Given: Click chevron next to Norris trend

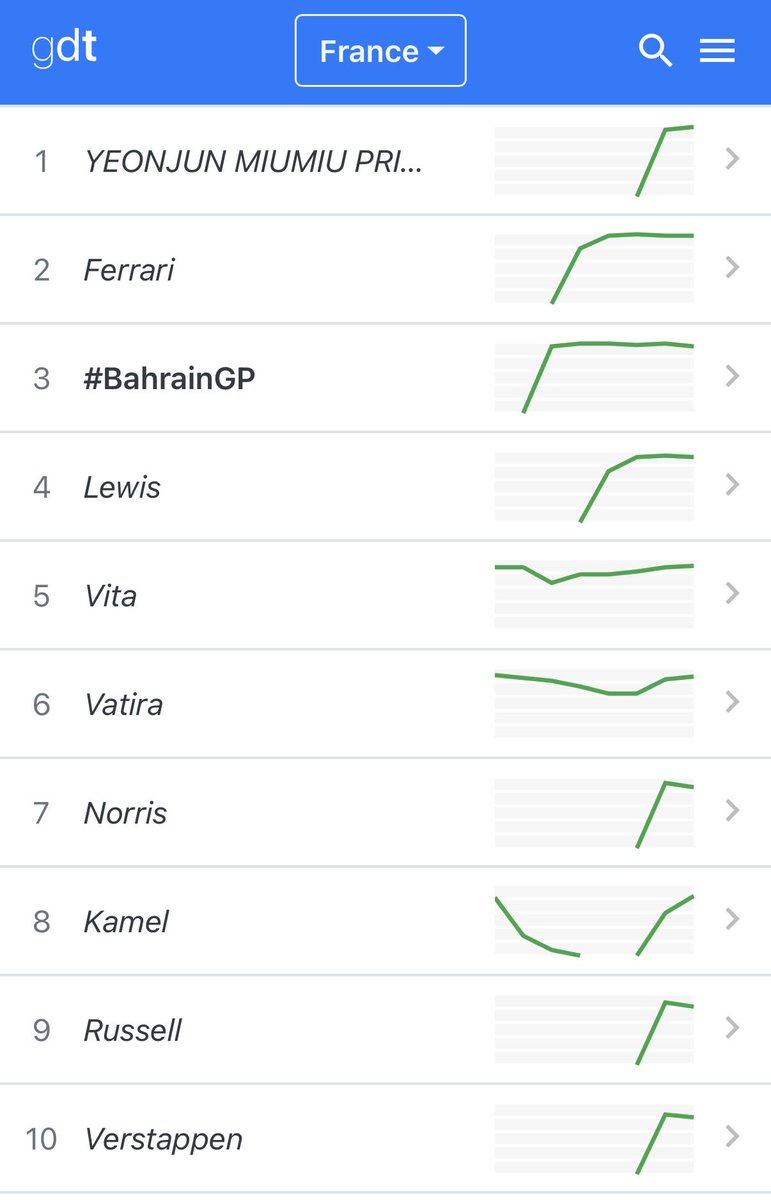Looking at the screenshot, I should [732, 810].
